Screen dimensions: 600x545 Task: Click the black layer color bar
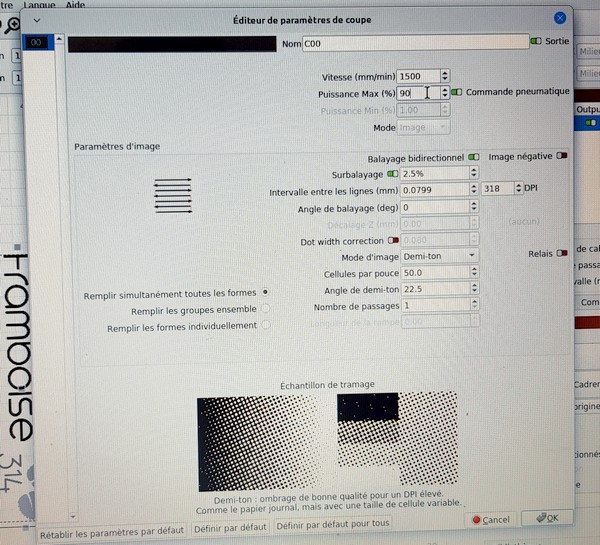tap(172, 44)
